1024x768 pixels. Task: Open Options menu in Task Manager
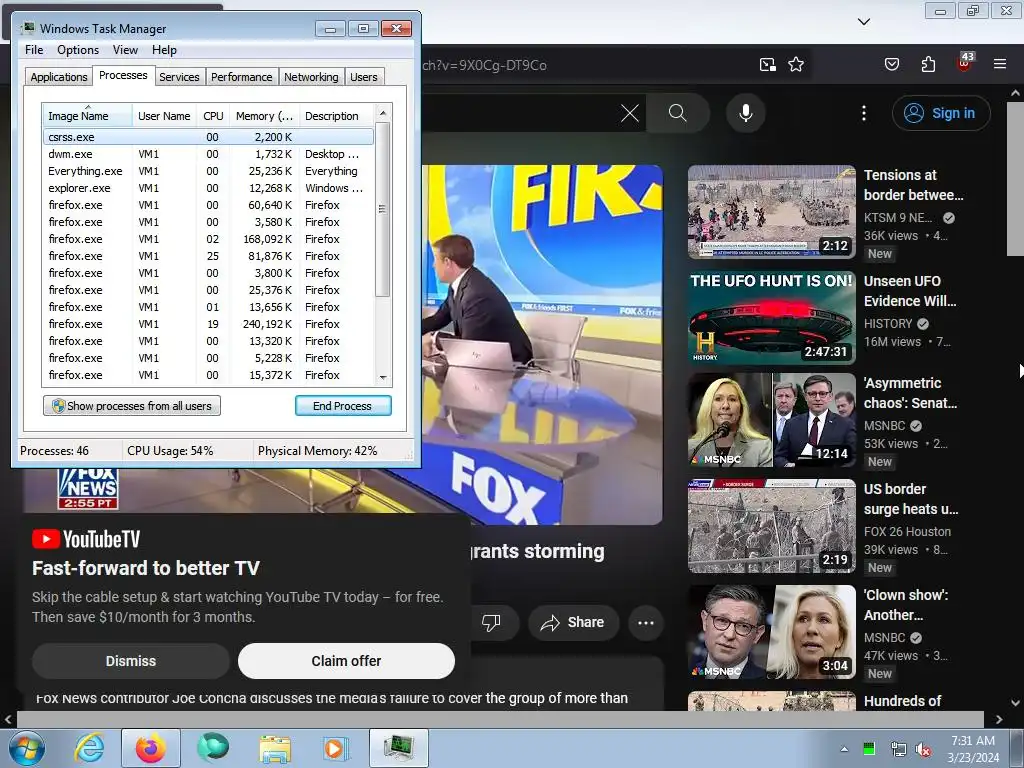tap(78, 50)
